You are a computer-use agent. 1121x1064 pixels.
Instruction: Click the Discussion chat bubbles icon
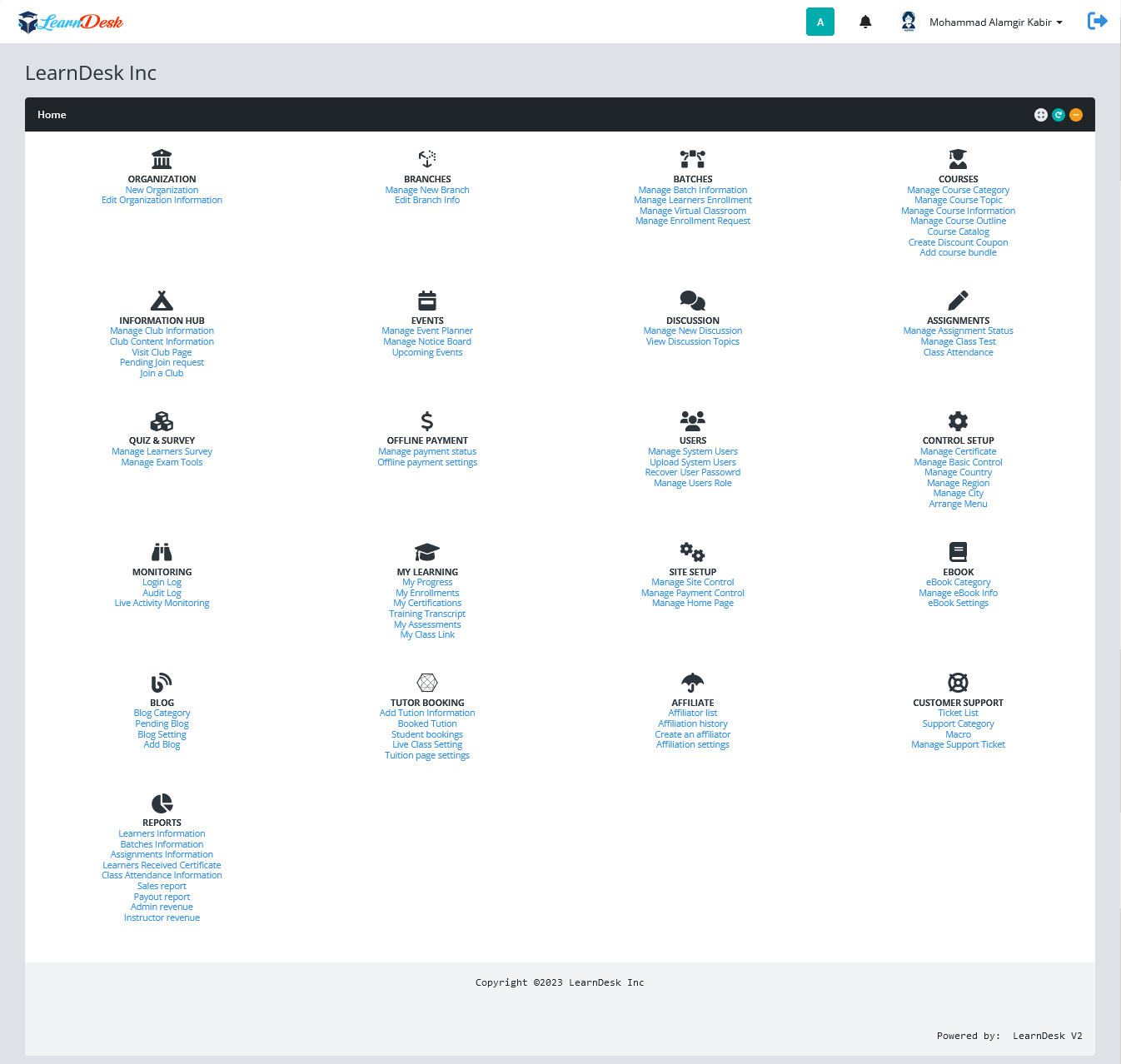(x=693, y=301)
